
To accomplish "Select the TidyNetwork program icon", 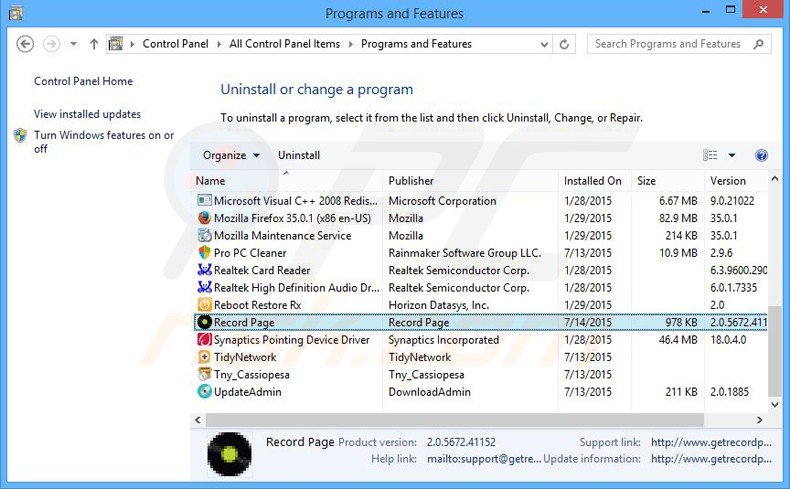I will pyautogui.click(x=204, y=357).
